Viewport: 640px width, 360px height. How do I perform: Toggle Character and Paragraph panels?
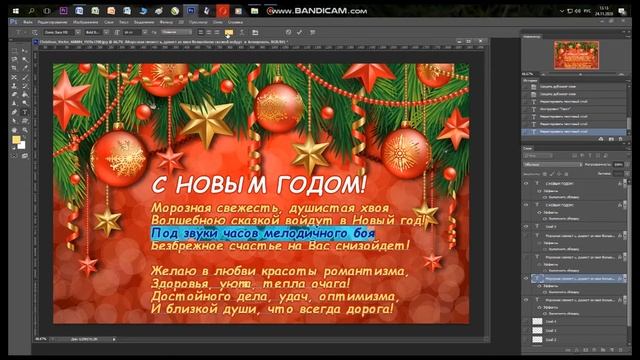[x=255, y=32]
